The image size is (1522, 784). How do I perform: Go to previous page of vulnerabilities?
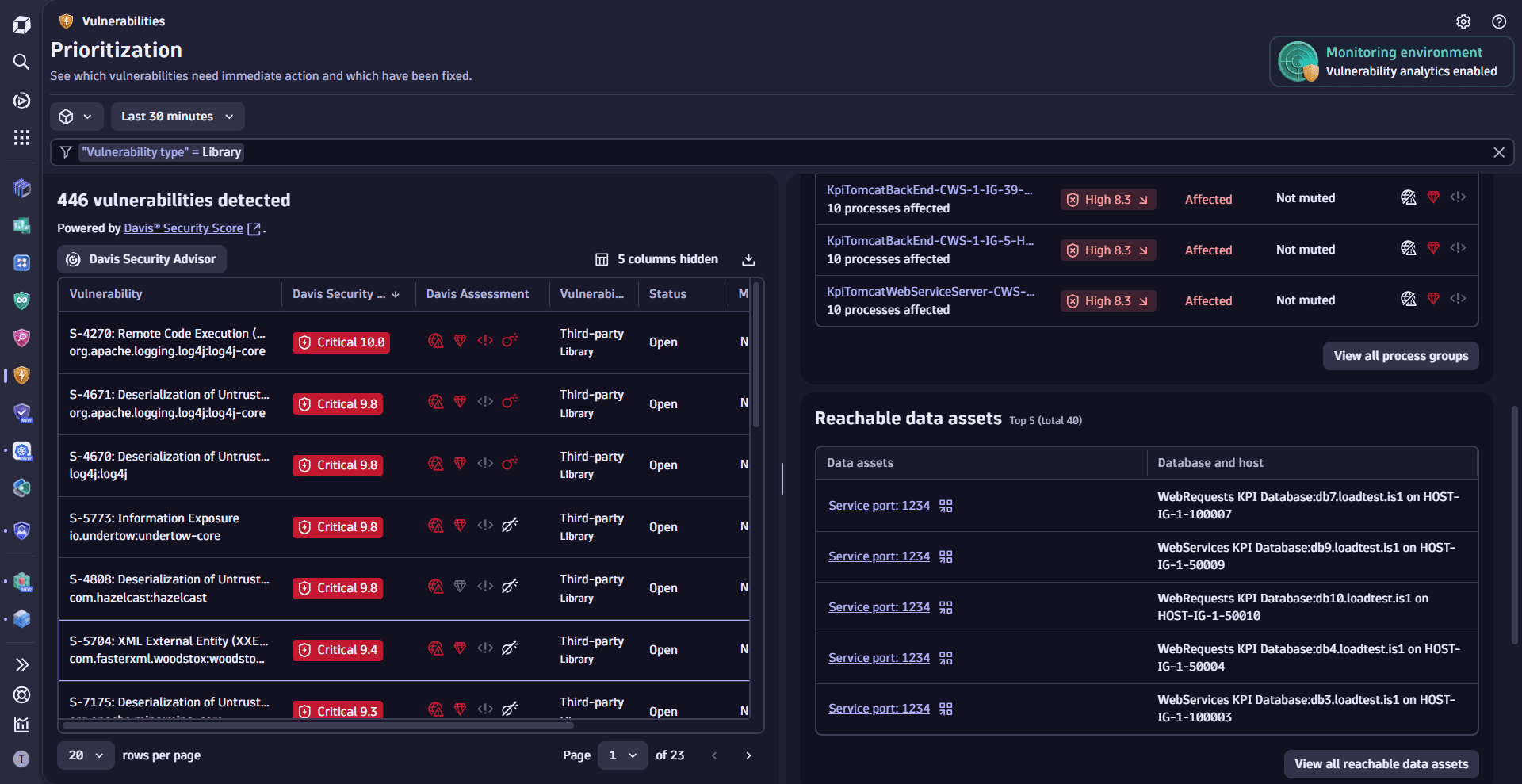[714, 755]
